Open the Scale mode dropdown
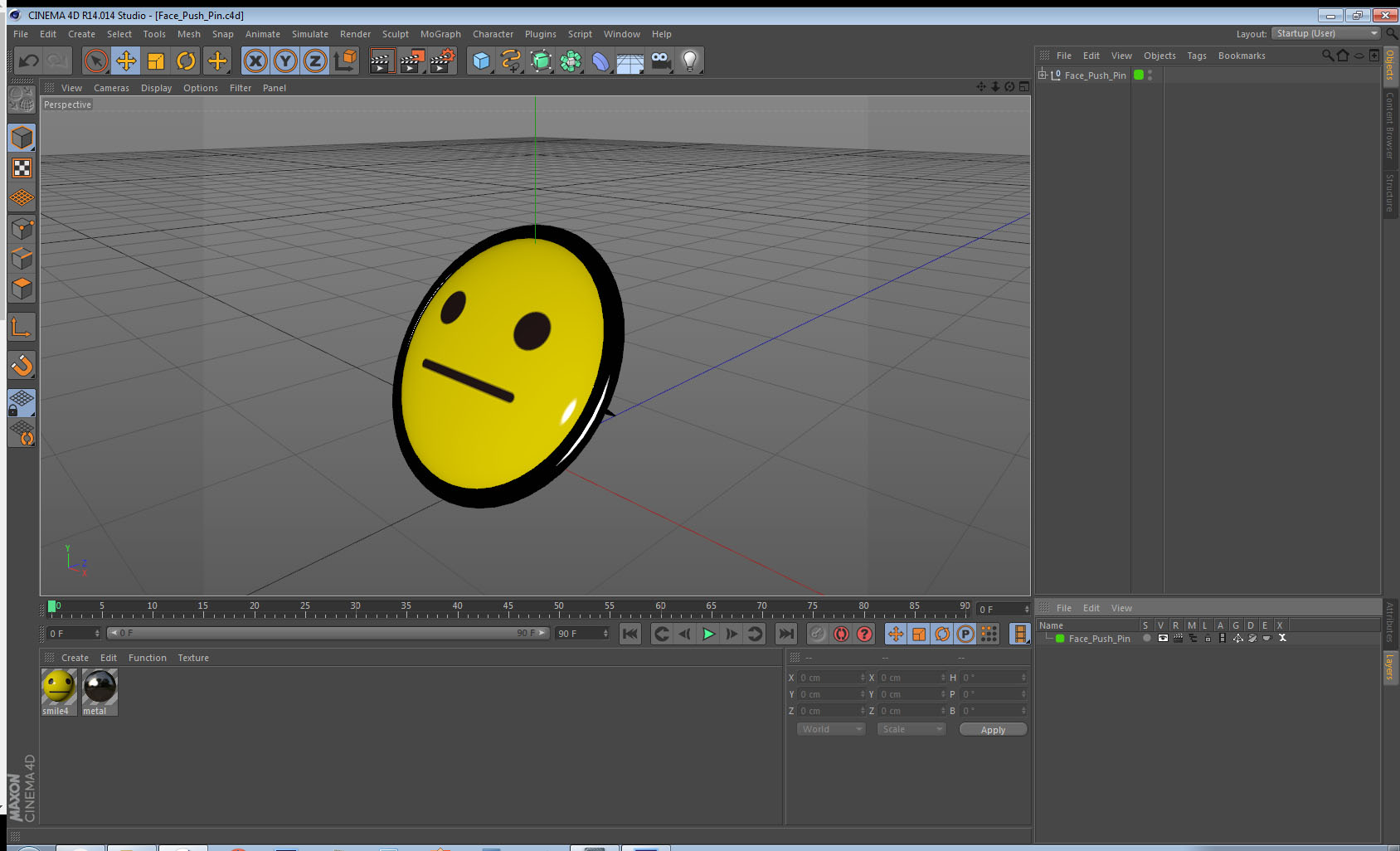1400x851 pixels. [911, 729]
